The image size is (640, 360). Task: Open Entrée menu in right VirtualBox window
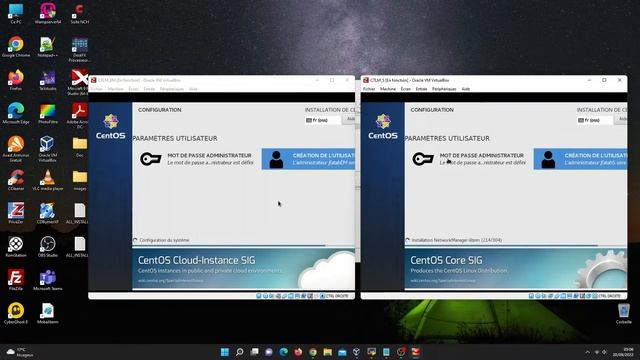click(x=421, y=89)
